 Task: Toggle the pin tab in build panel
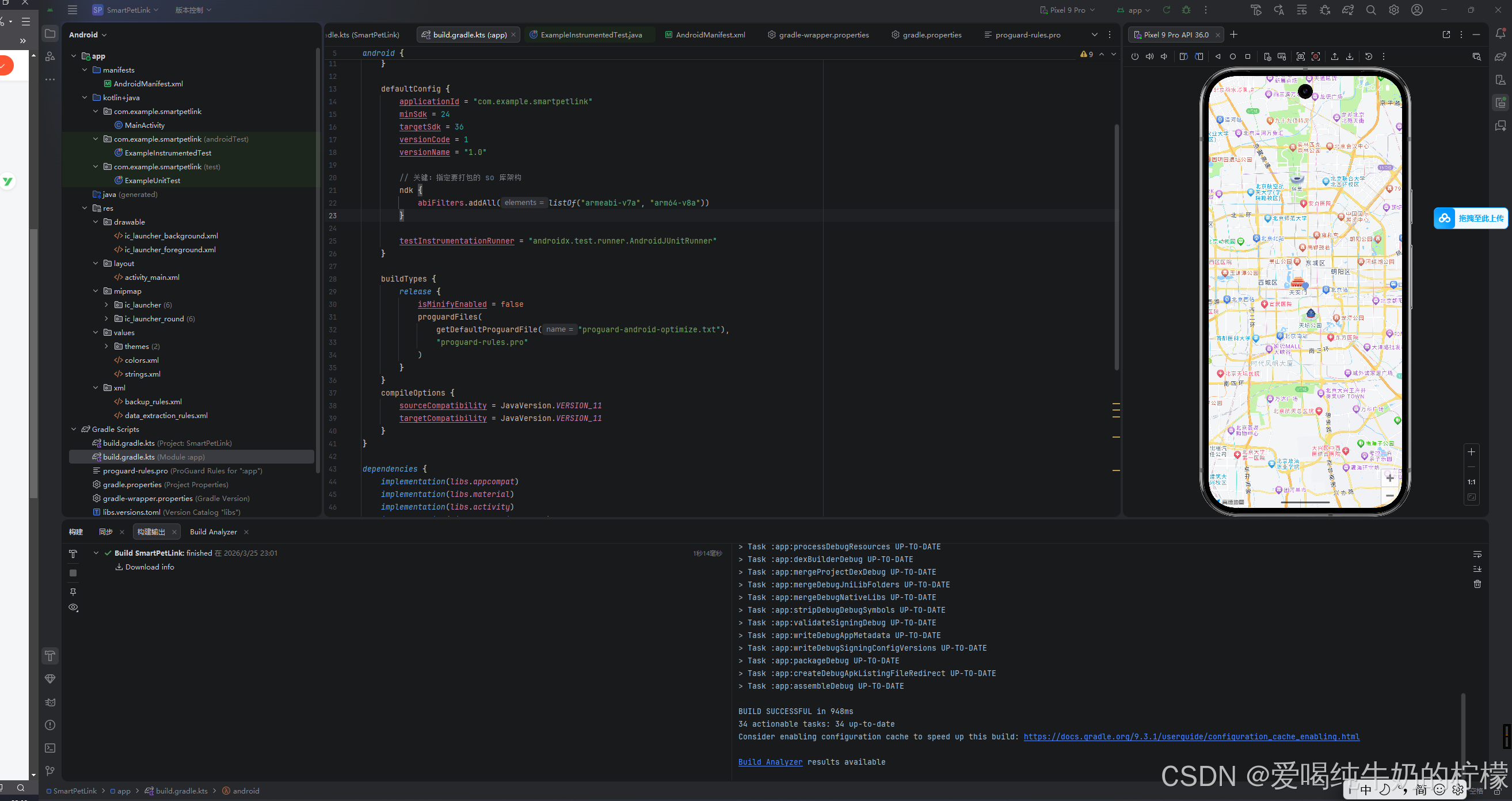(x=73, y=591)
